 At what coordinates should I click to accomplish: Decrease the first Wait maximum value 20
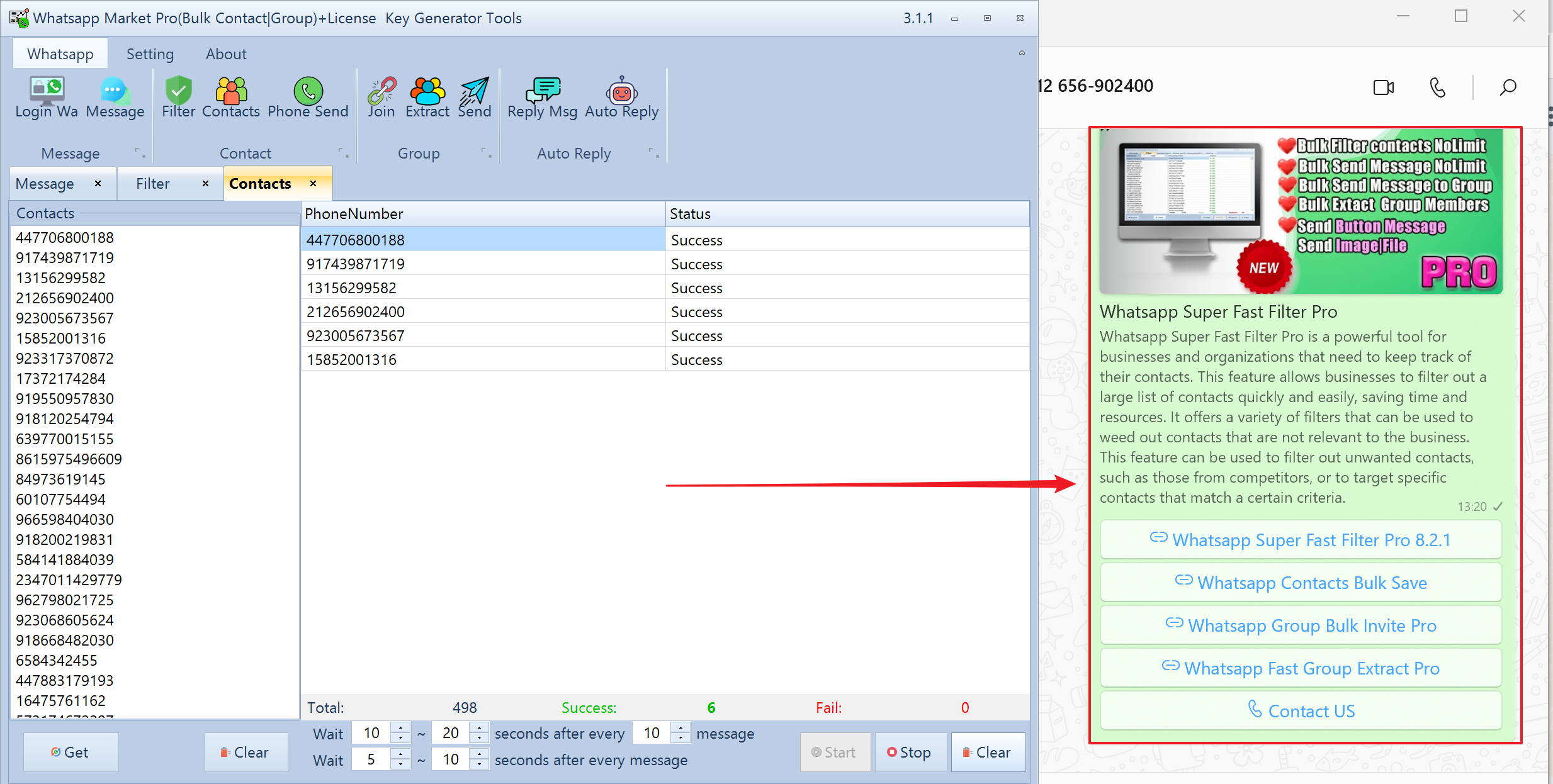(480, 739)
